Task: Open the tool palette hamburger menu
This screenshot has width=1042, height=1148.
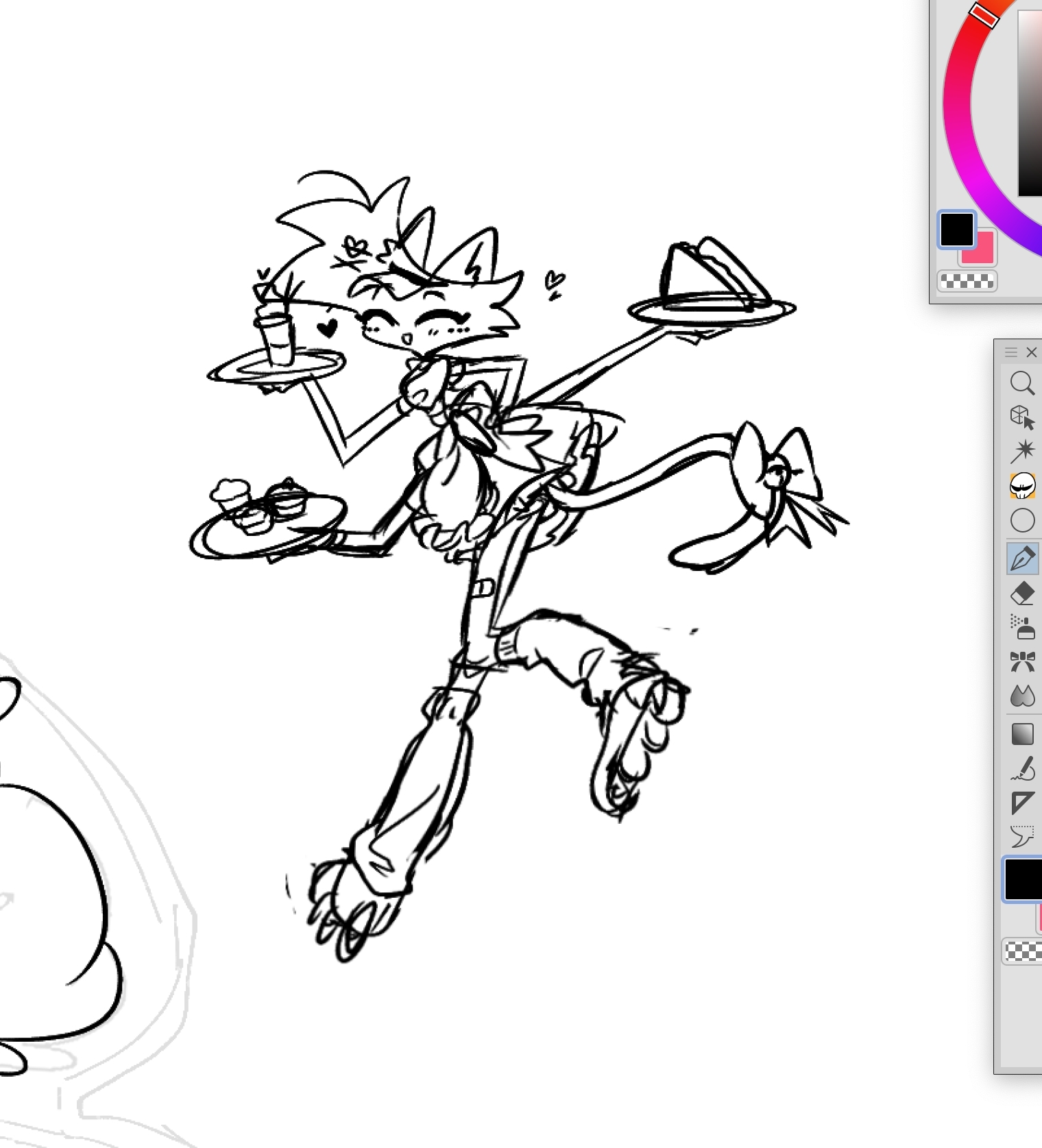Action: [1010, 352]
